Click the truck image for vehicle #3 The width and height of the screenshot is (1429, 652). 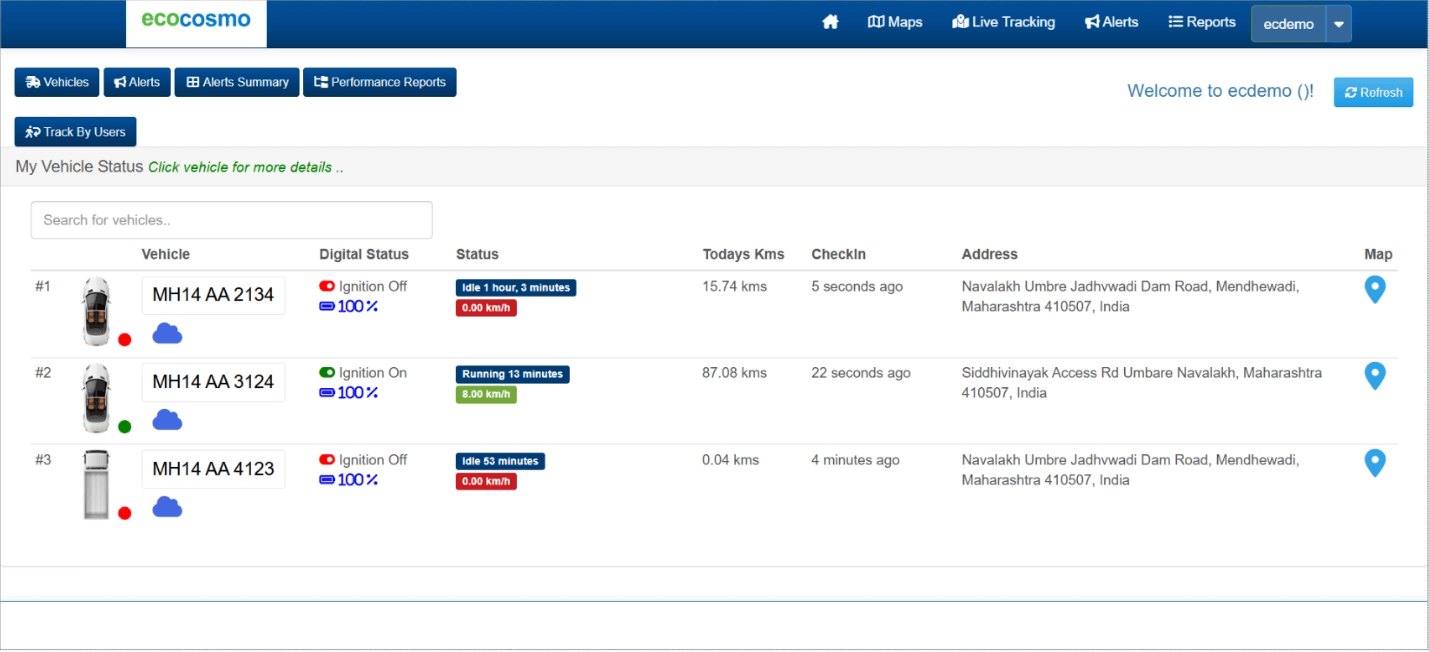(x=97, y=485)
